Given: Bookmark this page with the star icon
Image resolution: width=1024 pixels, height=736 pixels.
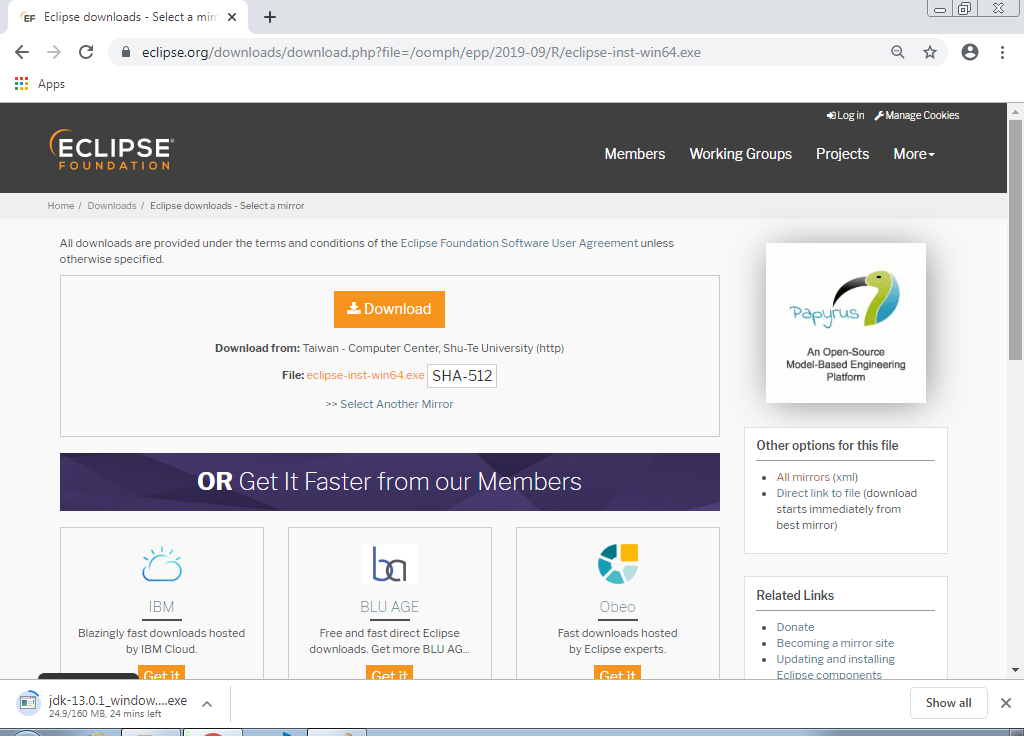Looking at the screenshot, I should pyautogui.click(x=930, y=52).
